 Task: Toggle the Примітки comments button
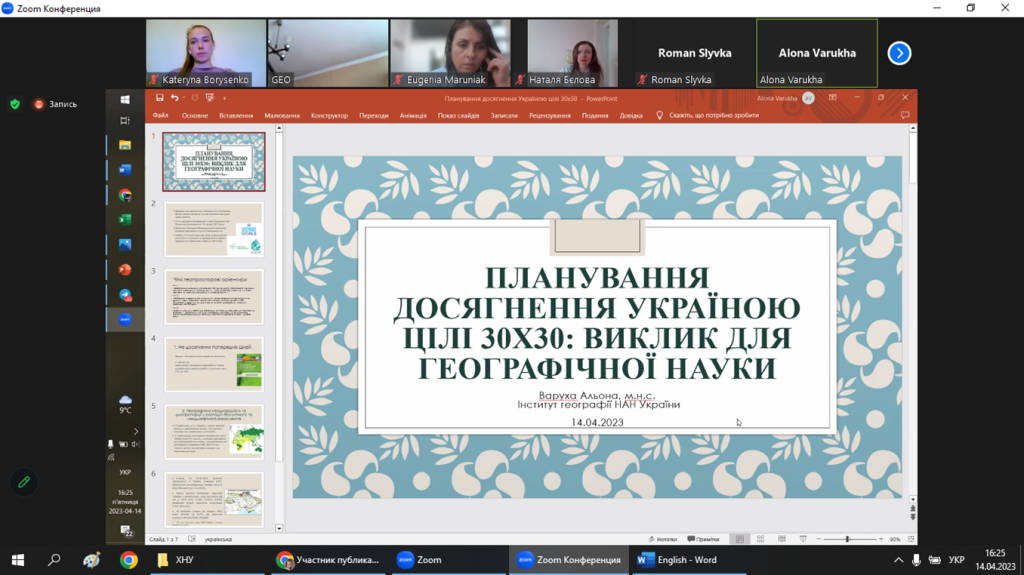[x=703, y=539]
